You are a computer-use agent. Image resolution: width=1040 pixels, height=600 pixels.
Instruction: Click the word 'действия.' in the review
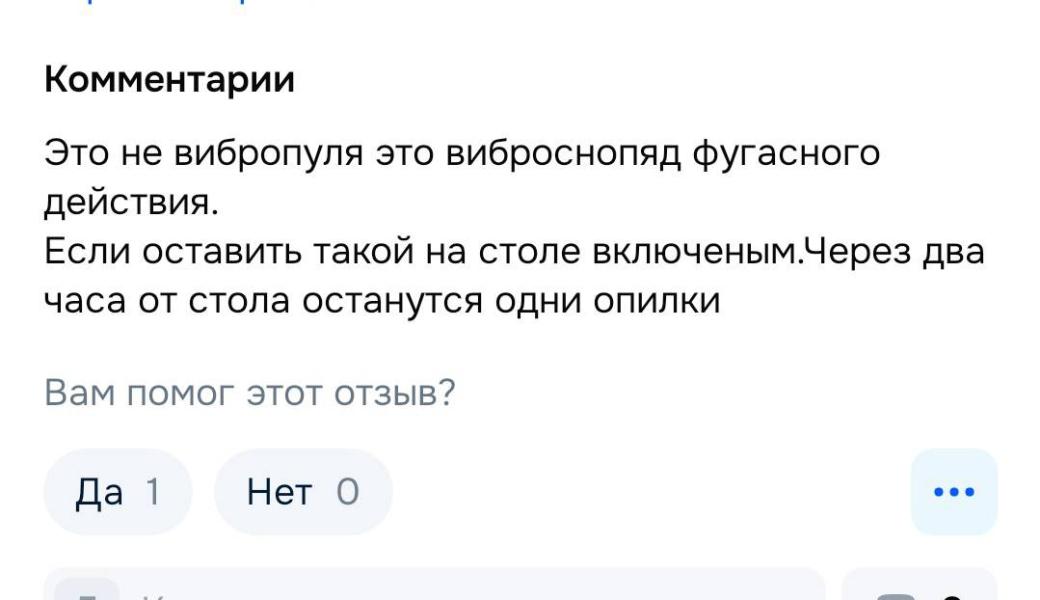pyautogui.click(x=131, y=202)
